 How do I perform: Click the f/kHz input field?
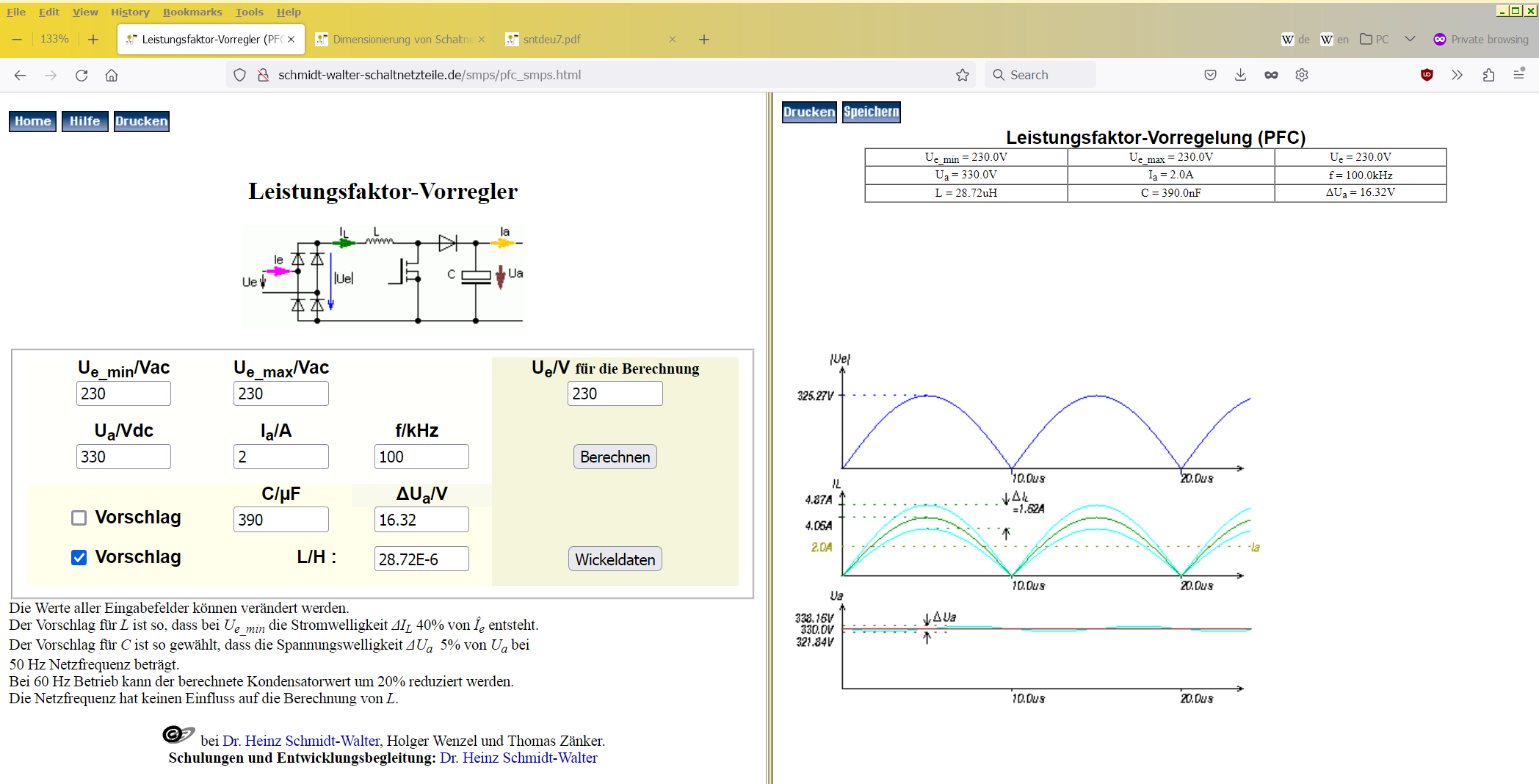[421, 457]
